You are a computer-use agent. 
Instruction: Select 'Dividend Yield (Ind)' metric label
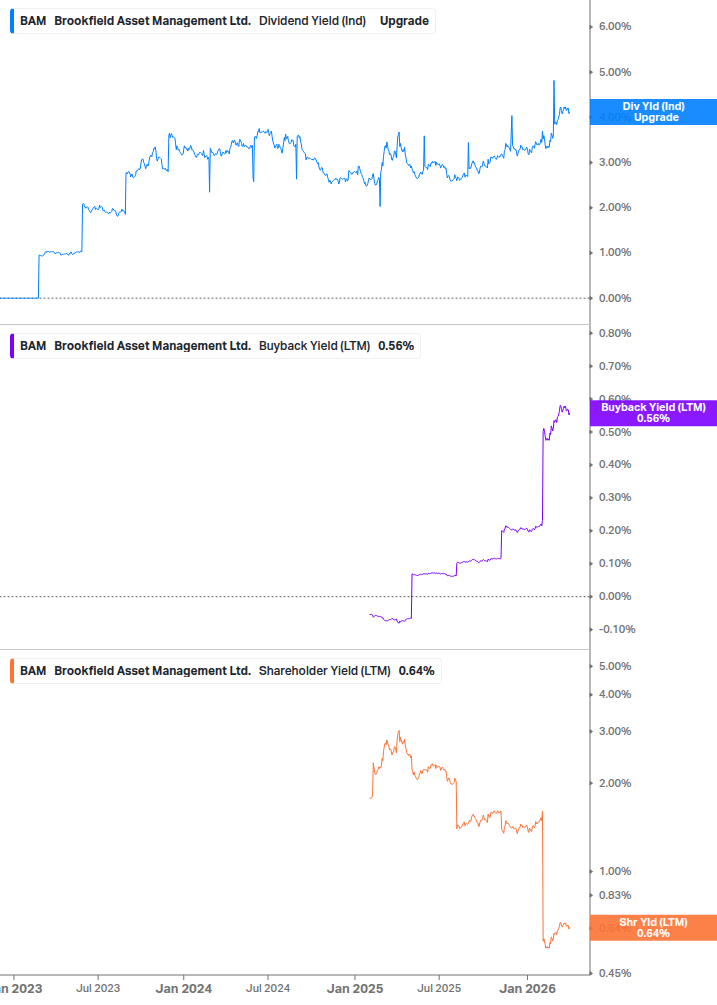pos(312,21)
